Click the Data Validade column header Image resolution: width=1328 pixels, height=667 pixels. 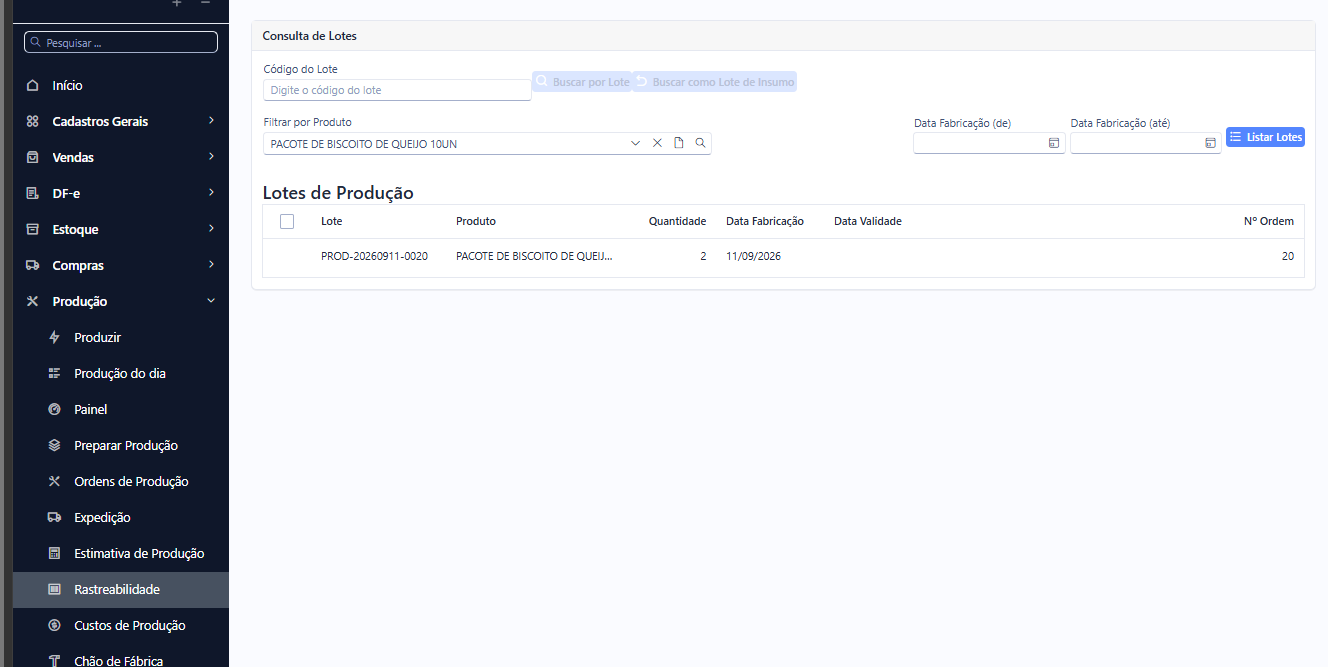coord(868,222)
